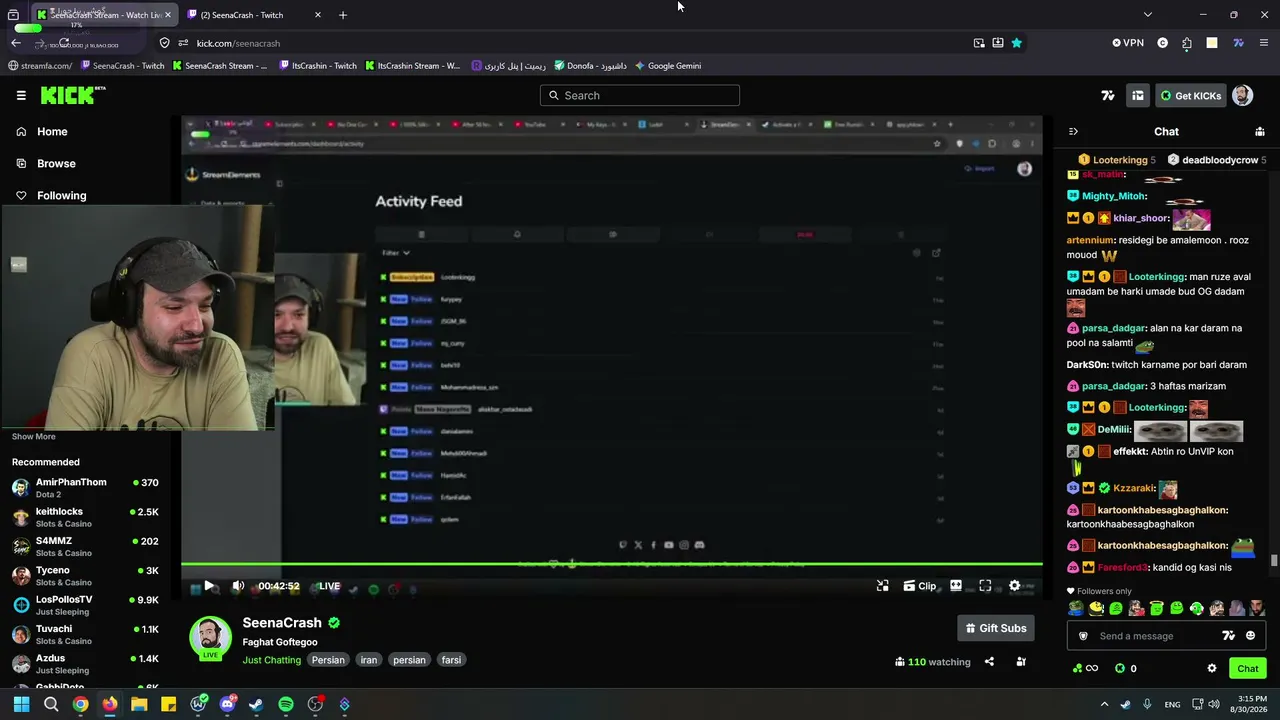Open the emoji picker in chat
Screen dimensions: 1280x720
pos(1250,636)
